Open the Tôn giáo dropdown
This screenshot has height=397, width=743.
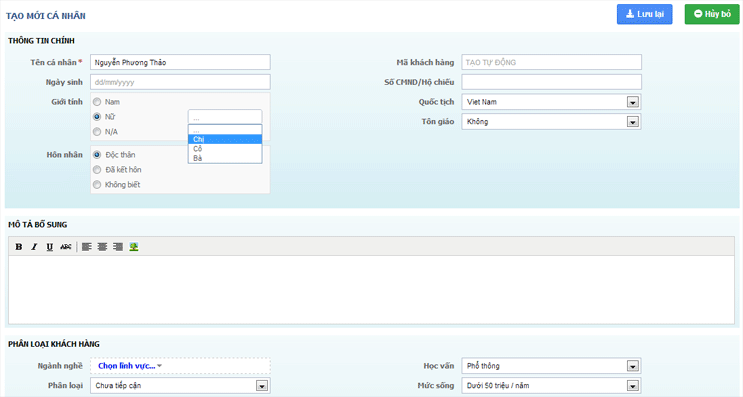552,122
